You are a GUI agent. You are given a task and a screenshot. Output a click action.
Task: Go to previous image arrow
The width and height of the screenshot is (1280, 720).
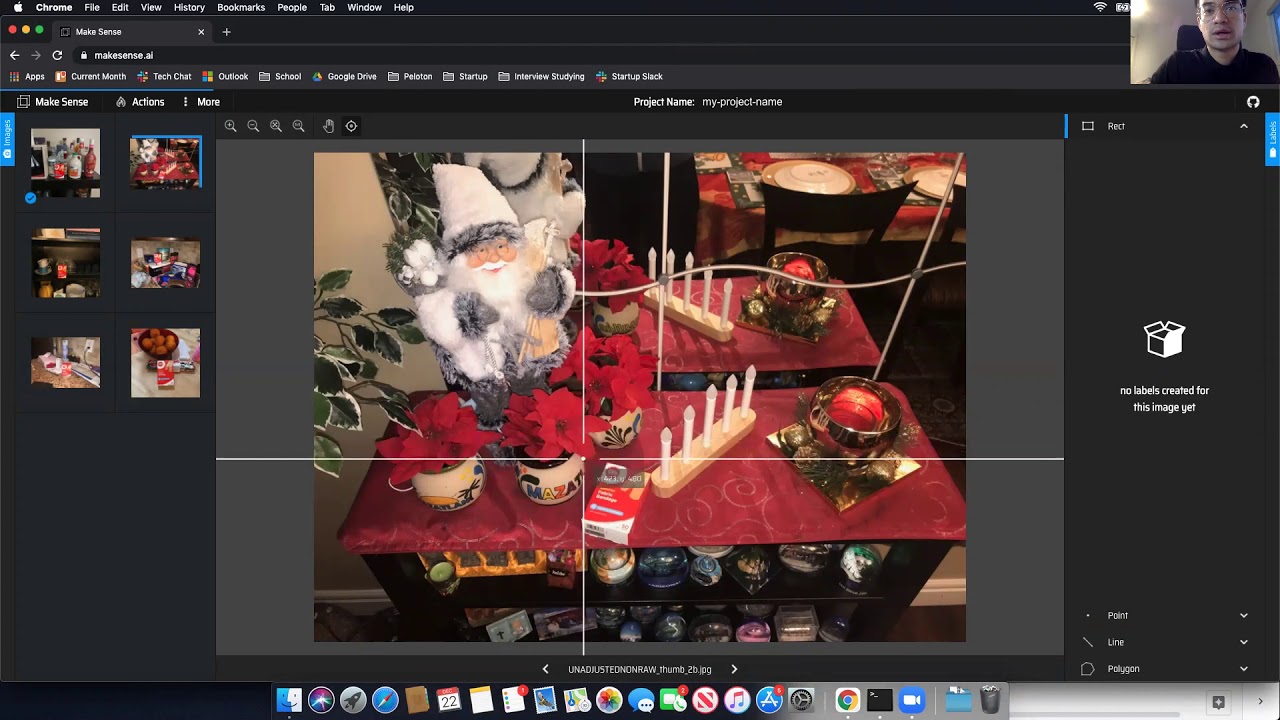(x=545, y=669)
